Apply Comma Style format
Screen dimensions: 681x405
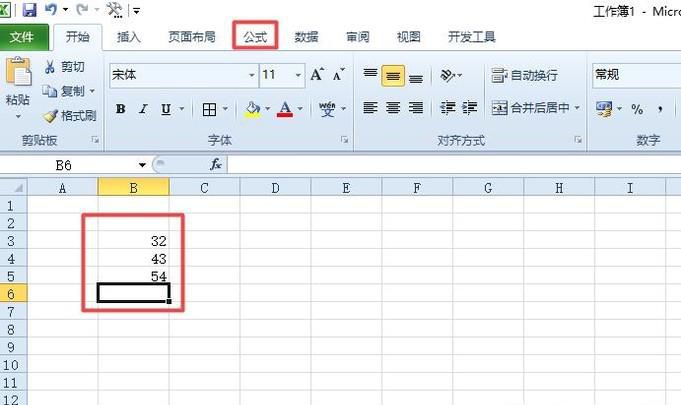[x=660, y=109]
